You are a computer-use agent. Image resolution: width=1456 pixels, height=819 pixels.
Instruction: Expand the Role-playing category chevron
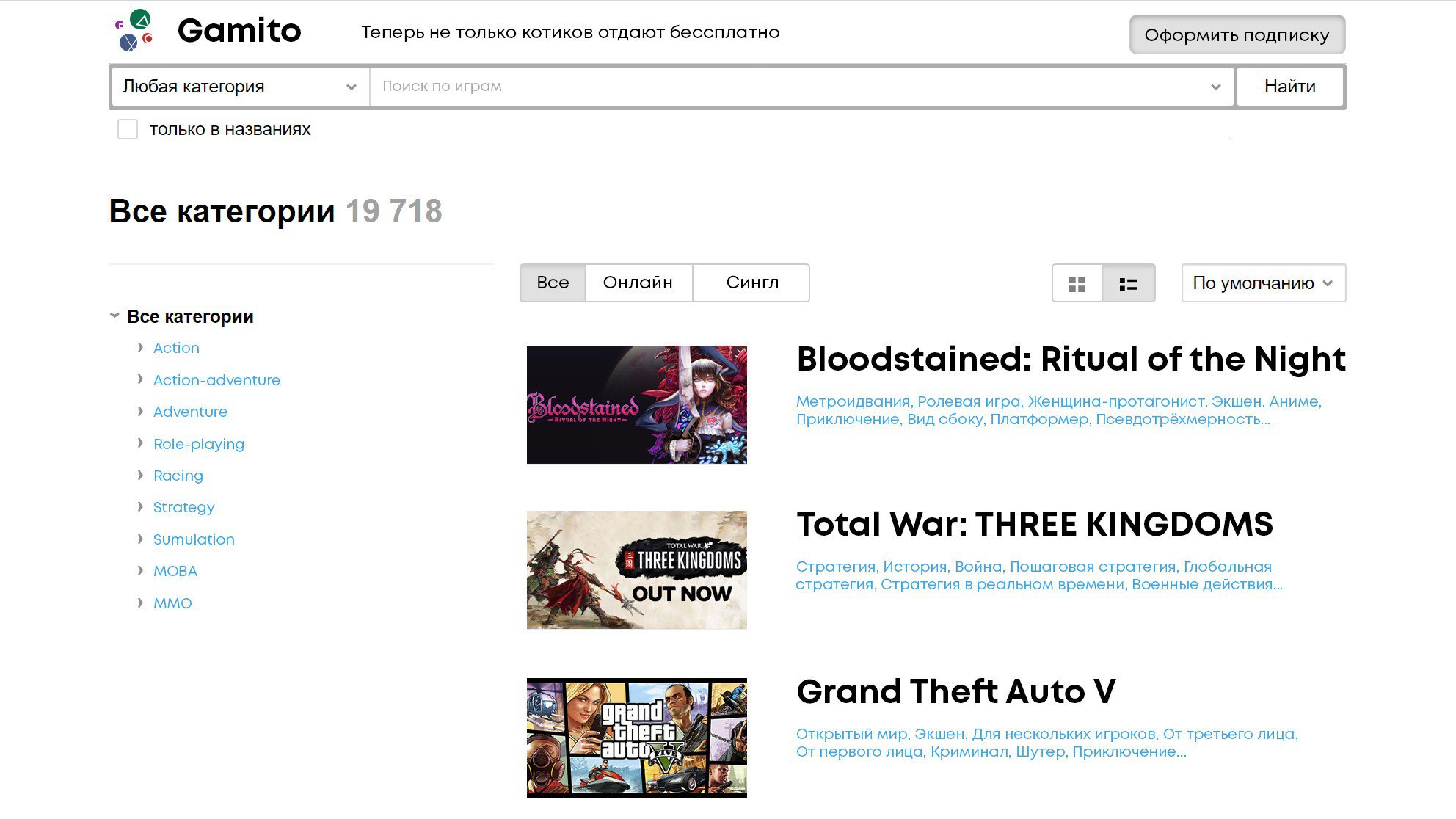click(140, 443)
